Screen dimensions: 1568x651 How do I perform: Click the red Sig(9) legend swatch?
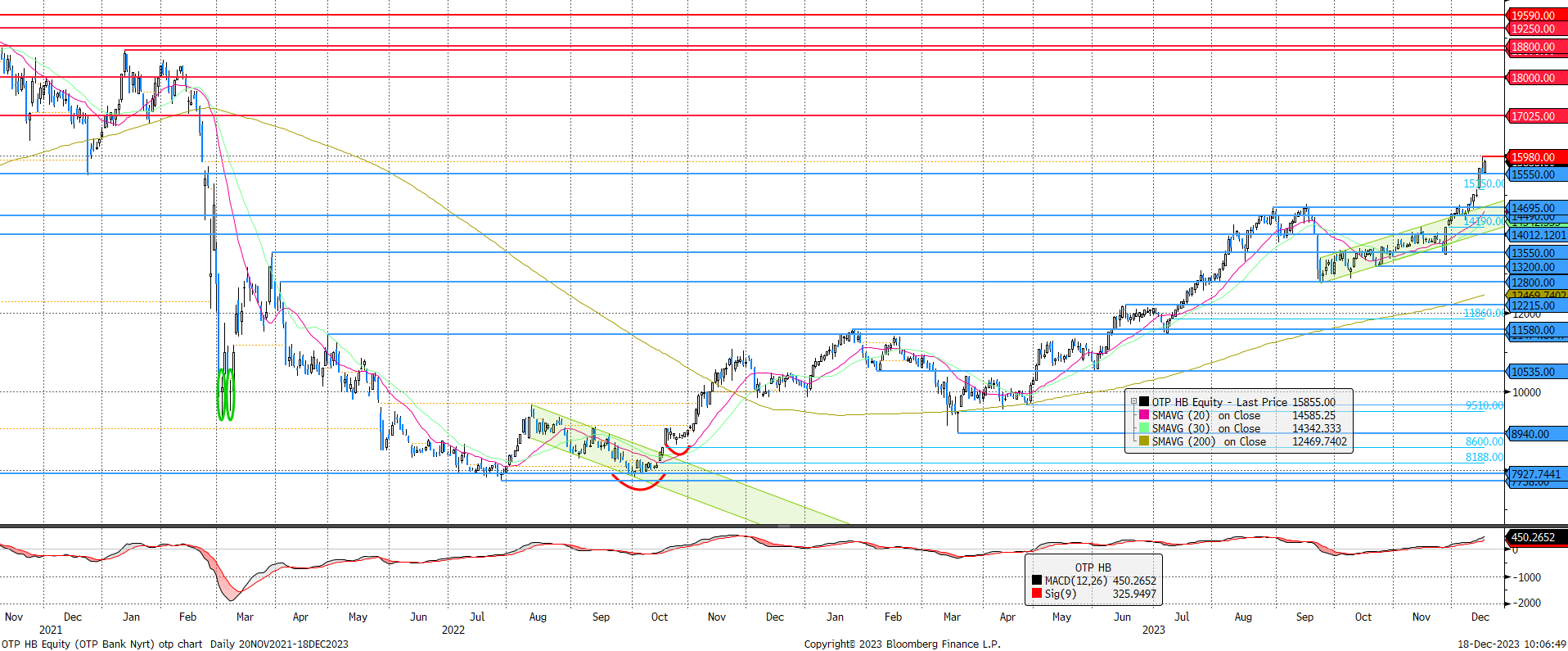[1037, 594]
